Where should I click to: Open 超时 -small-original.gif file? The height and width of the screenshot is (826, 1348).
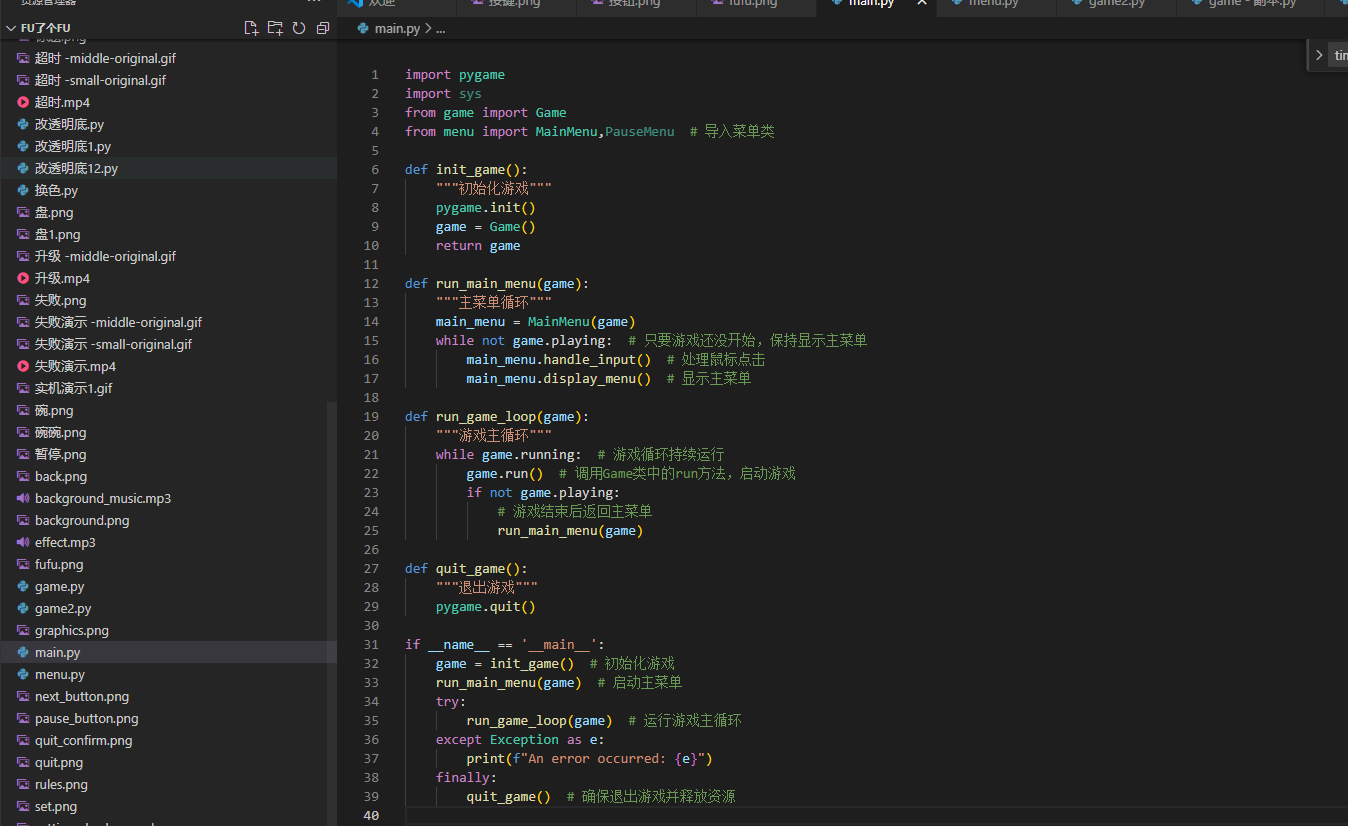click(x=168, y=80)
